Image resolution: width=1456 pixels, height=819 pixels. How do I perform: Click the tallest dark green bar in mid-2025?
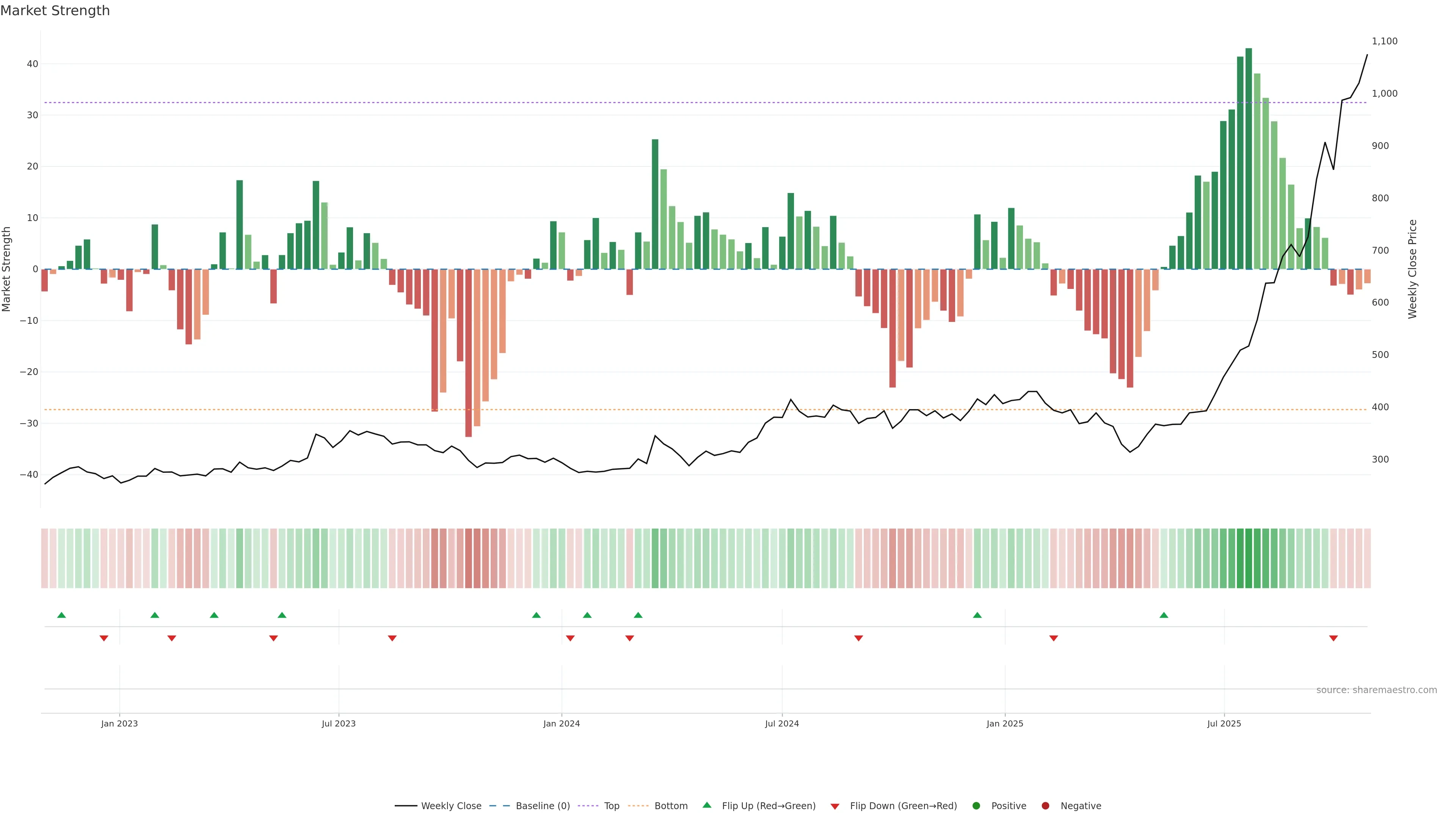point(1249,158)
